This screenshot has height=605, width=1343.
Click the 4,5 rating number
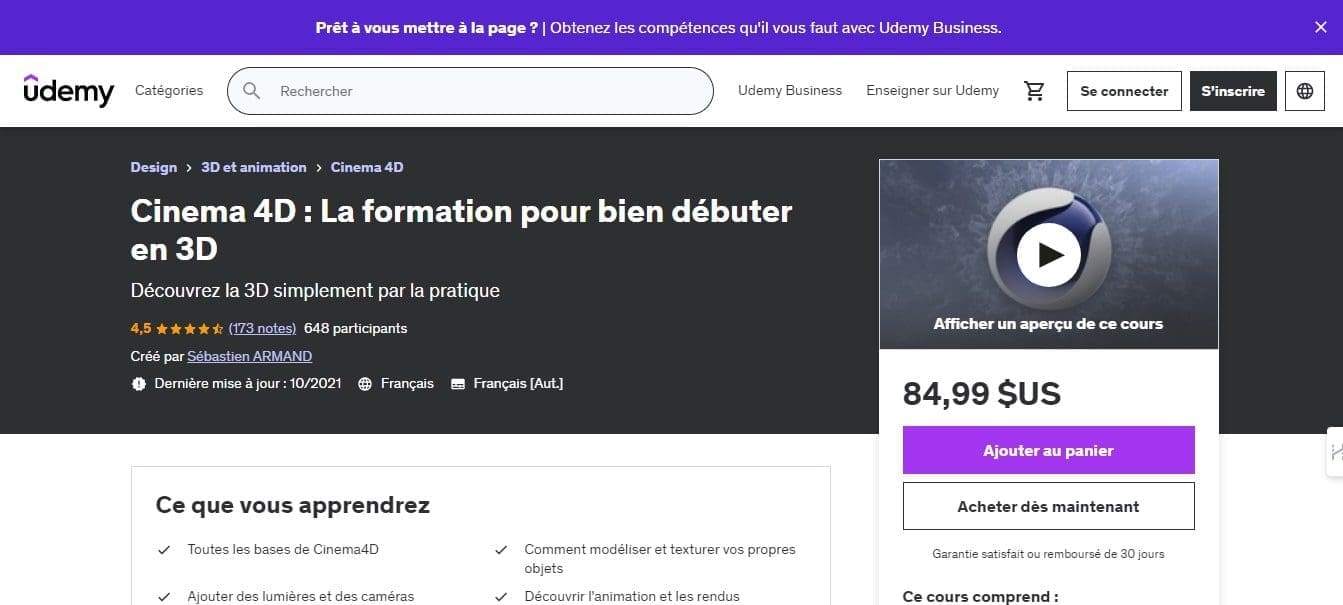point(141,328)
